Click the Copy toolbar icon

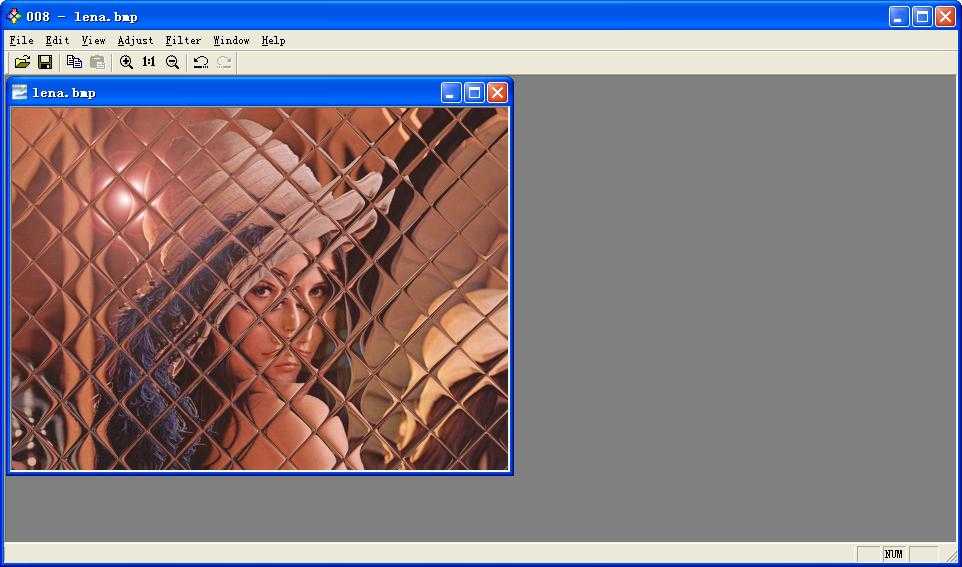click(74, 62)
